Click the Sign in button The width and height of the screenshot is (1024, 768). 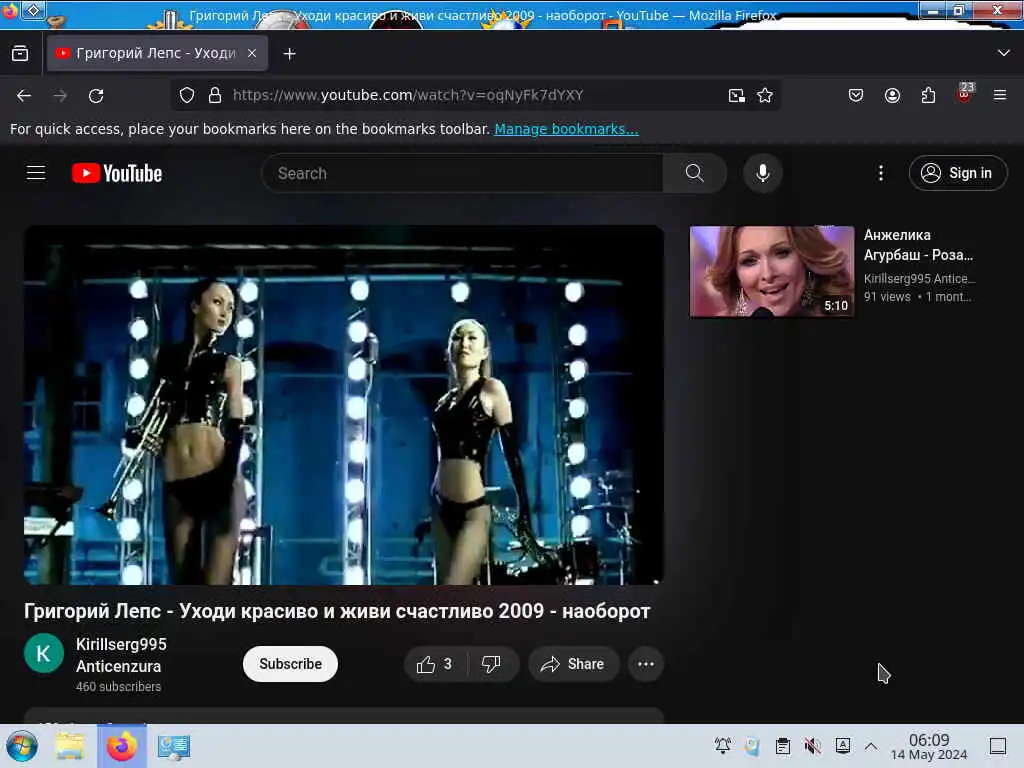point(957,173)
